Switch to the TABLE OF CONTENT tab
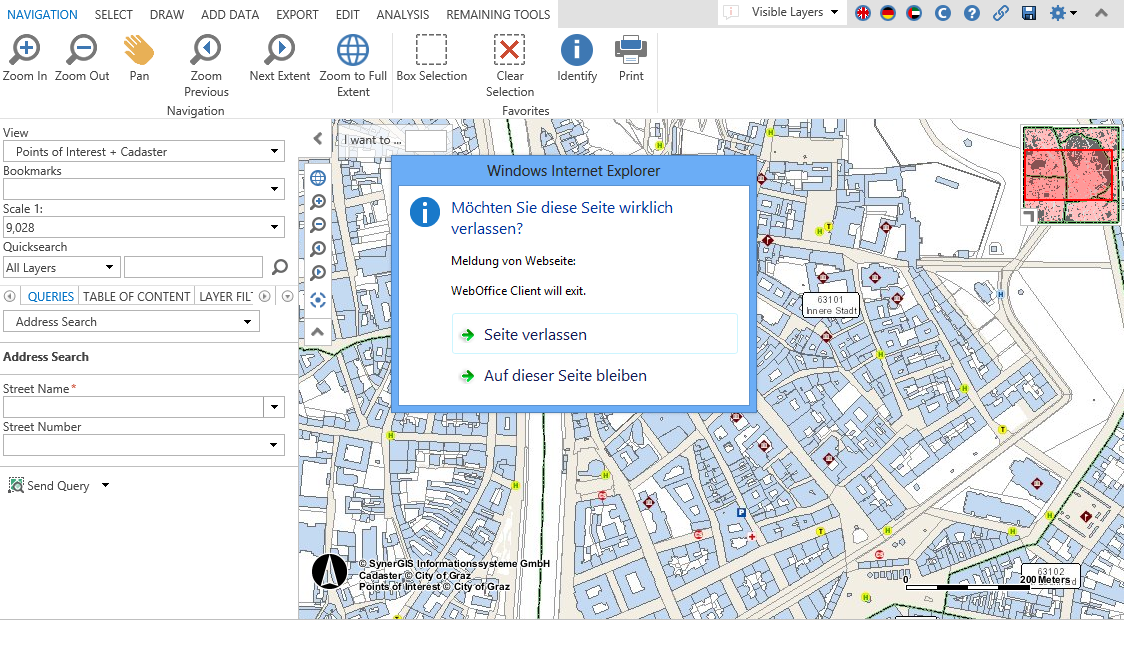The height and width of the screenshot is (646, 1124). click(136, 296)
